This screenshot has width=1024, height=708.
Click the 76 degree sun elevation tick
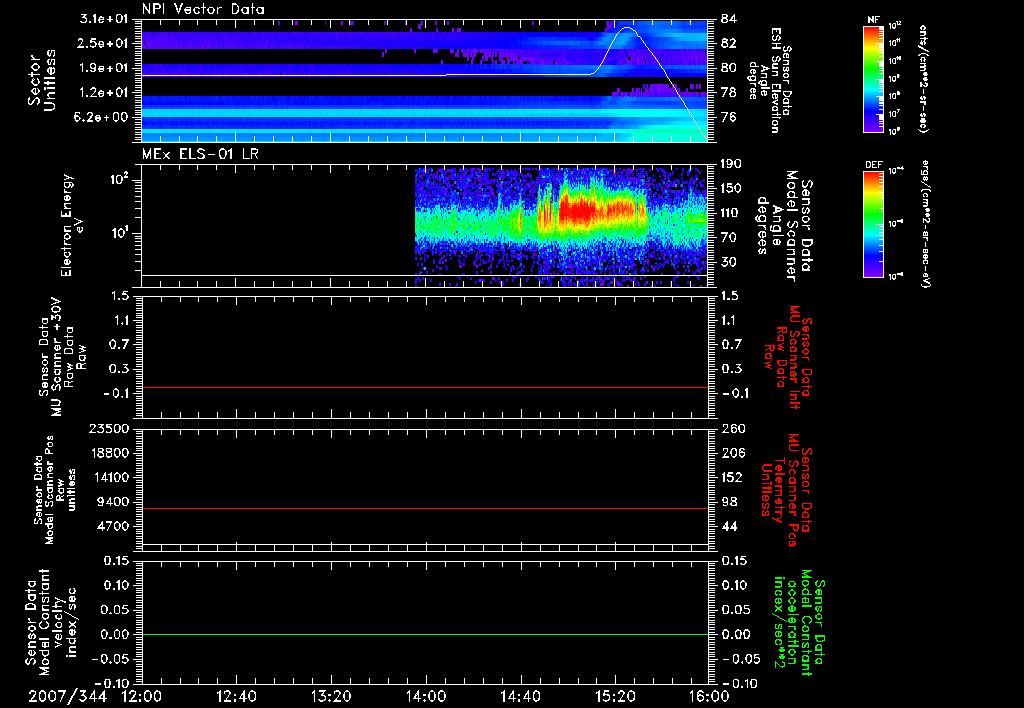tap(729, 117)
